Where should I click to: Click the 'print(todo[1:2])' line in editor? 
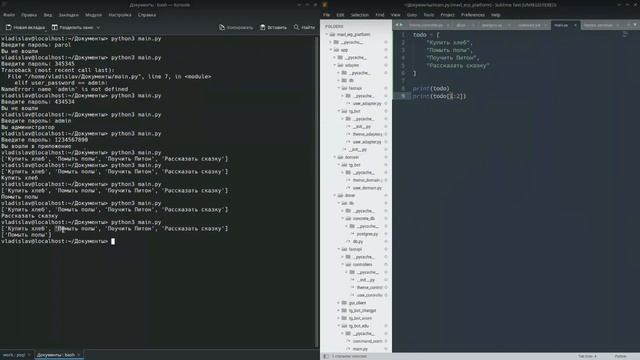[x=439, y=96]
